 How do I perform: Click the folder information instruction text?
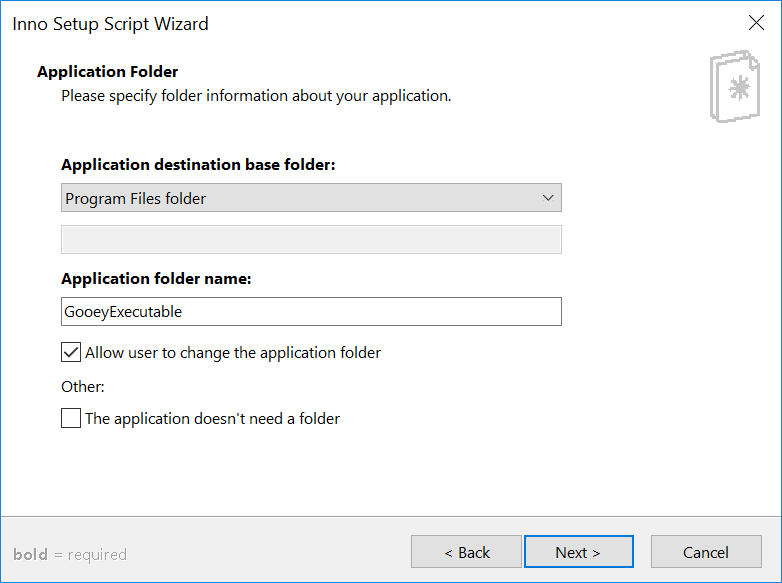click(256, 96)
